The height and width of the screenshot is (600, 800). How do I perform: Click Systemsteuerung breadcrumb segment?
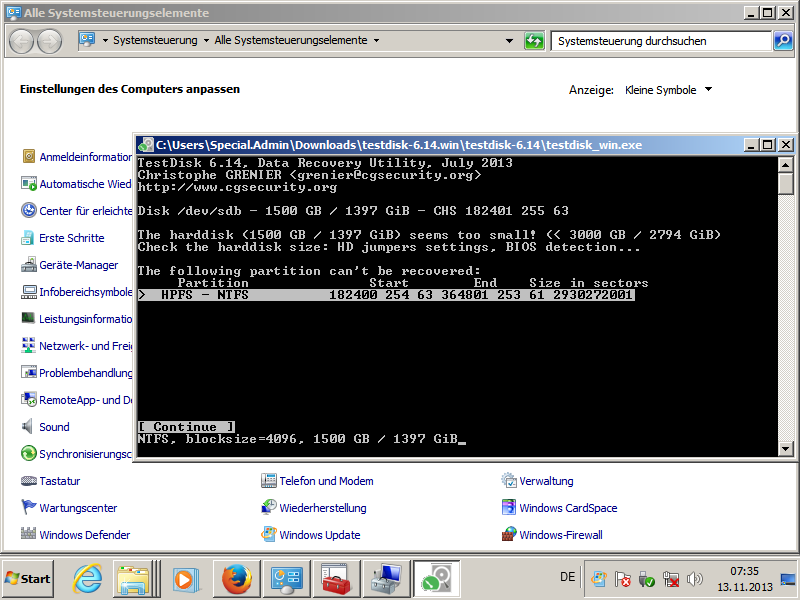pyautogui.click(x=155, y=40)
